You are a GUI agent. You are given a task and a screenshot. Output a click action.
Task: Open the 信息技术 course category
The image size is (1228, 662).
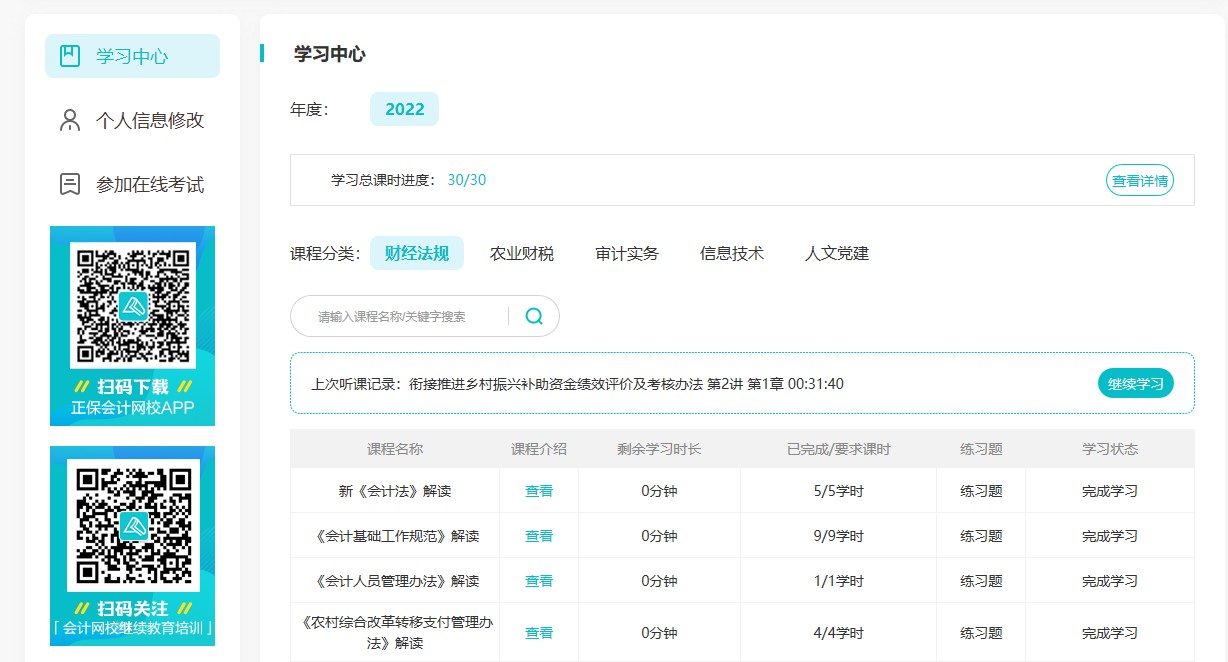point(732,253)
